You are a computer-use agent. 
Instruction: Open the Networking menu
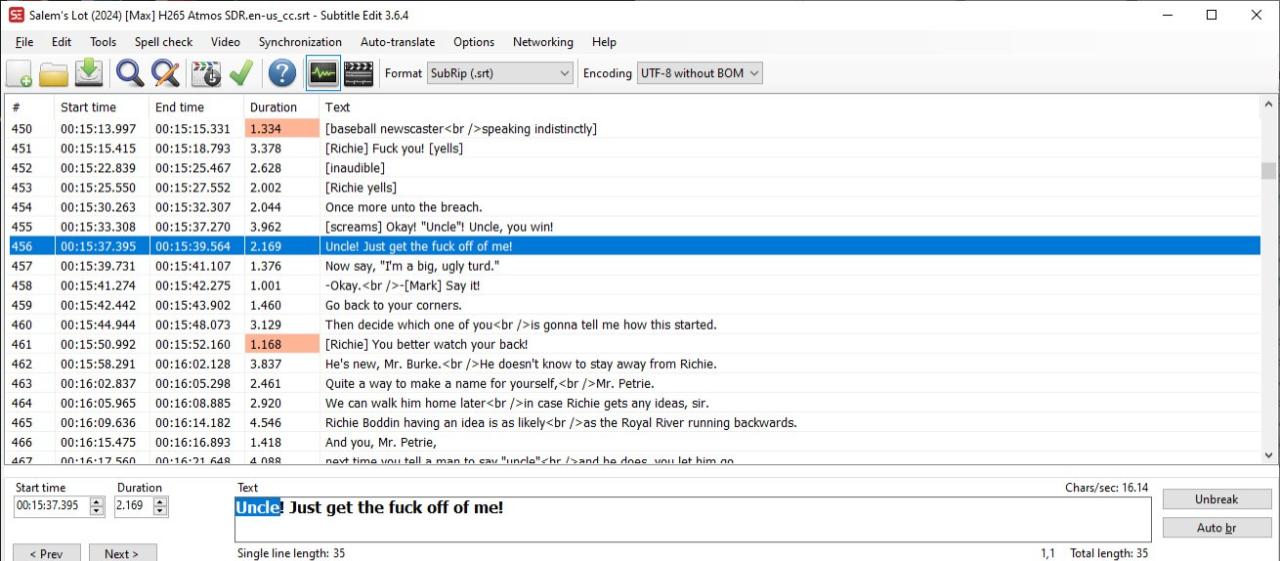click(x=543, y=42)
